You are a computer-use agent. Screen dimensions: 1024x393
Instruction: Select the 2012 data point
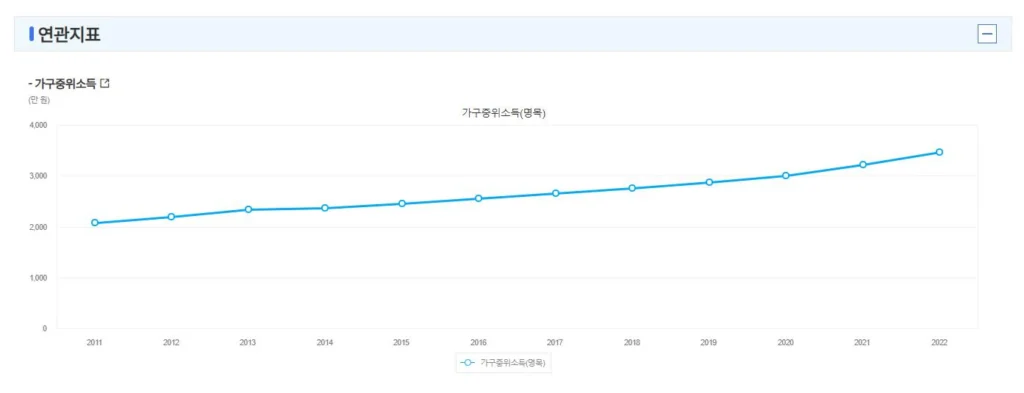[x=171, y=217]
